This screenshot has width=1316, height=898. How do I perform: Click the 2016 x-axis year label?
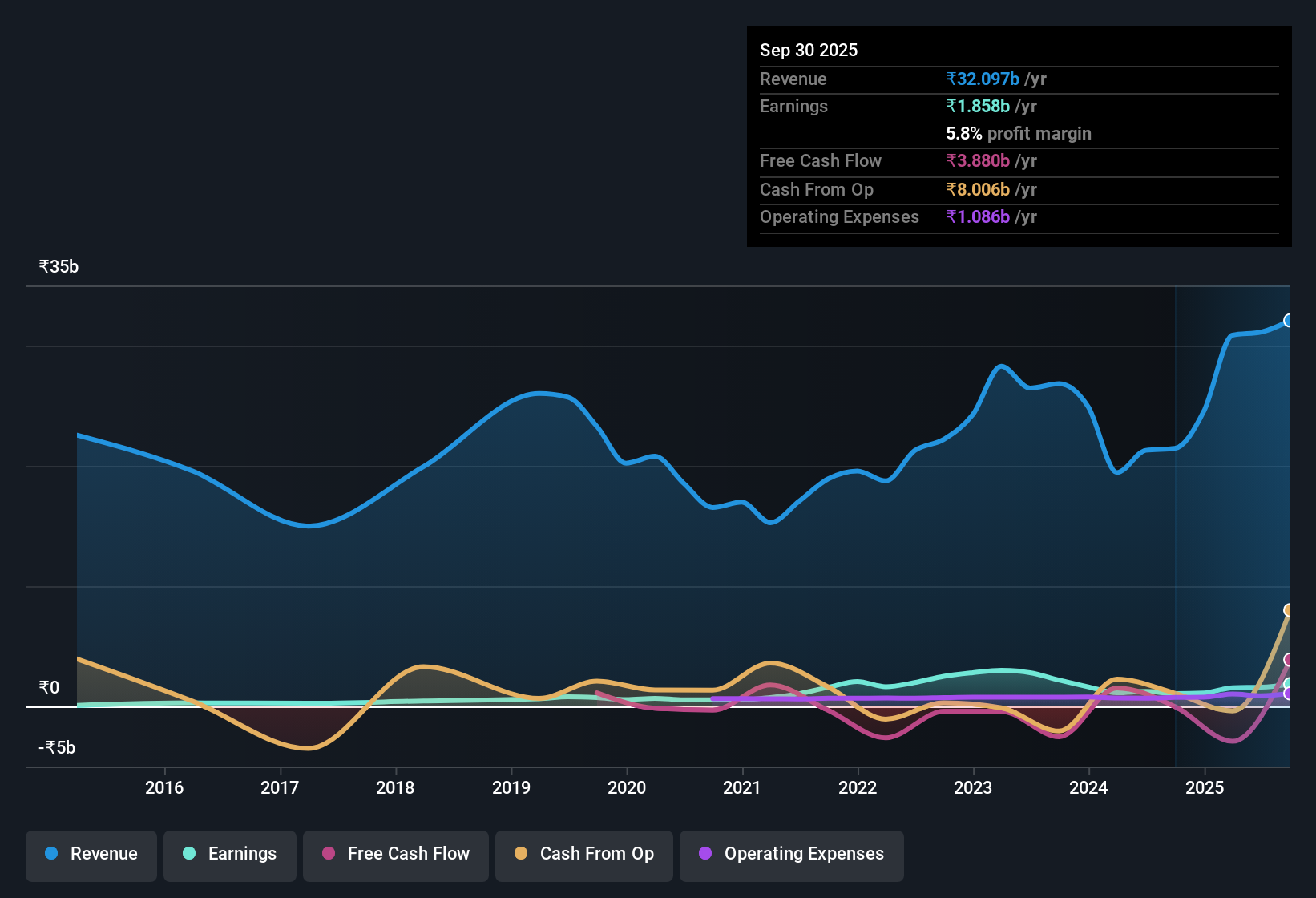[x=164, y=788]
